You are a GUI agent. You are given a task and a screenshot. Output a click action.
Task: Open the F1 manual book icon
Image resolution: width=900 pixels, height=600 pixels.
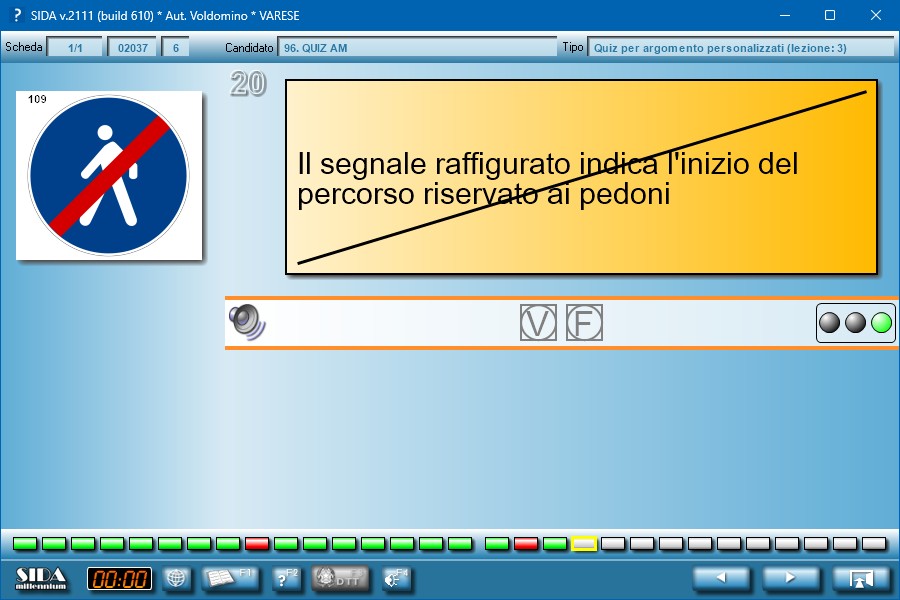coord(231,578)
